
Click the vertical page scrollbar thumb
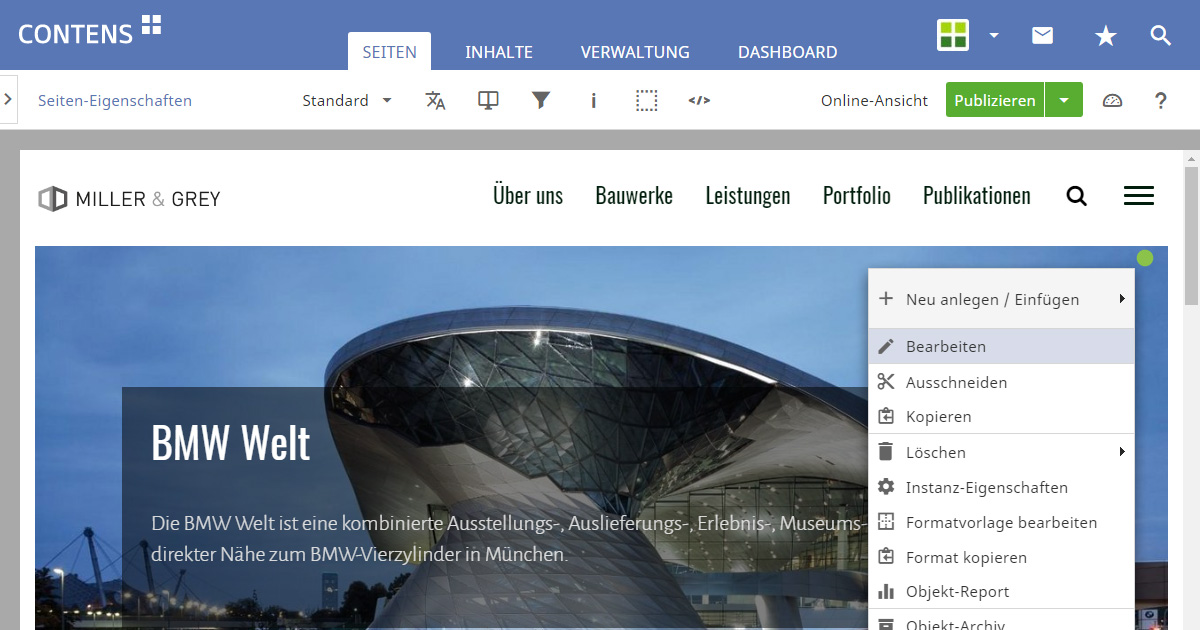pyautogui.click(x=1191, y=236)
